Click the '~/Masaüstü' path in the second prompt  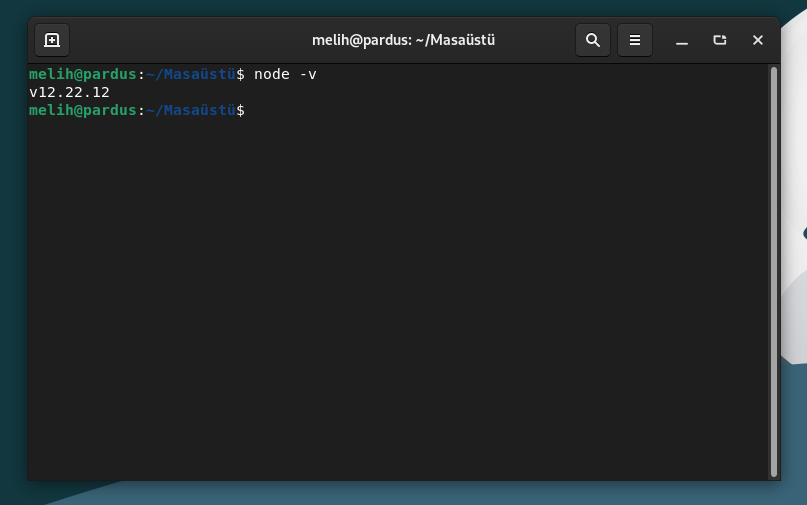pos(191,110)
